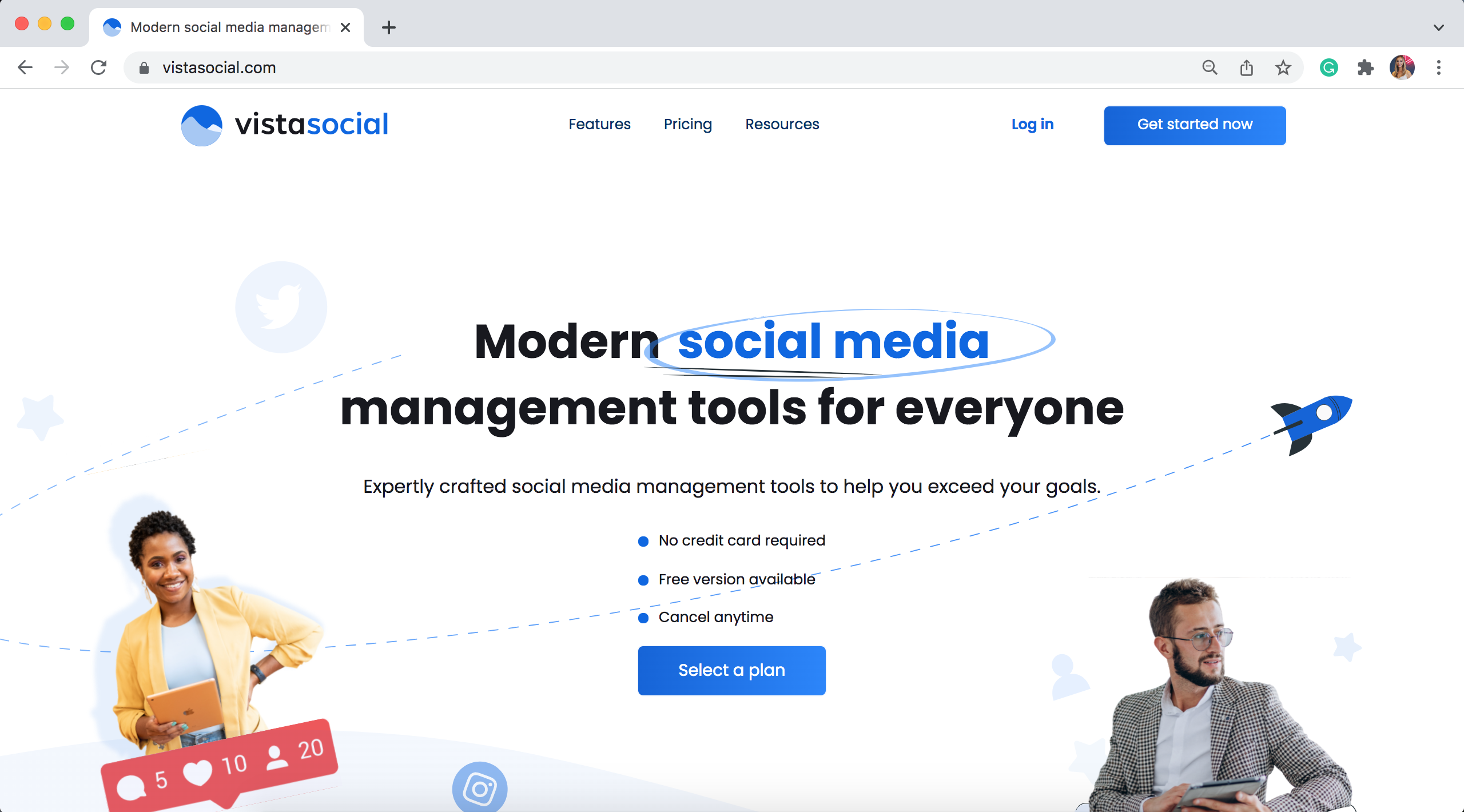Click the Log in link
Screen dimensions: 1464x812
(x=1033, y=124)
